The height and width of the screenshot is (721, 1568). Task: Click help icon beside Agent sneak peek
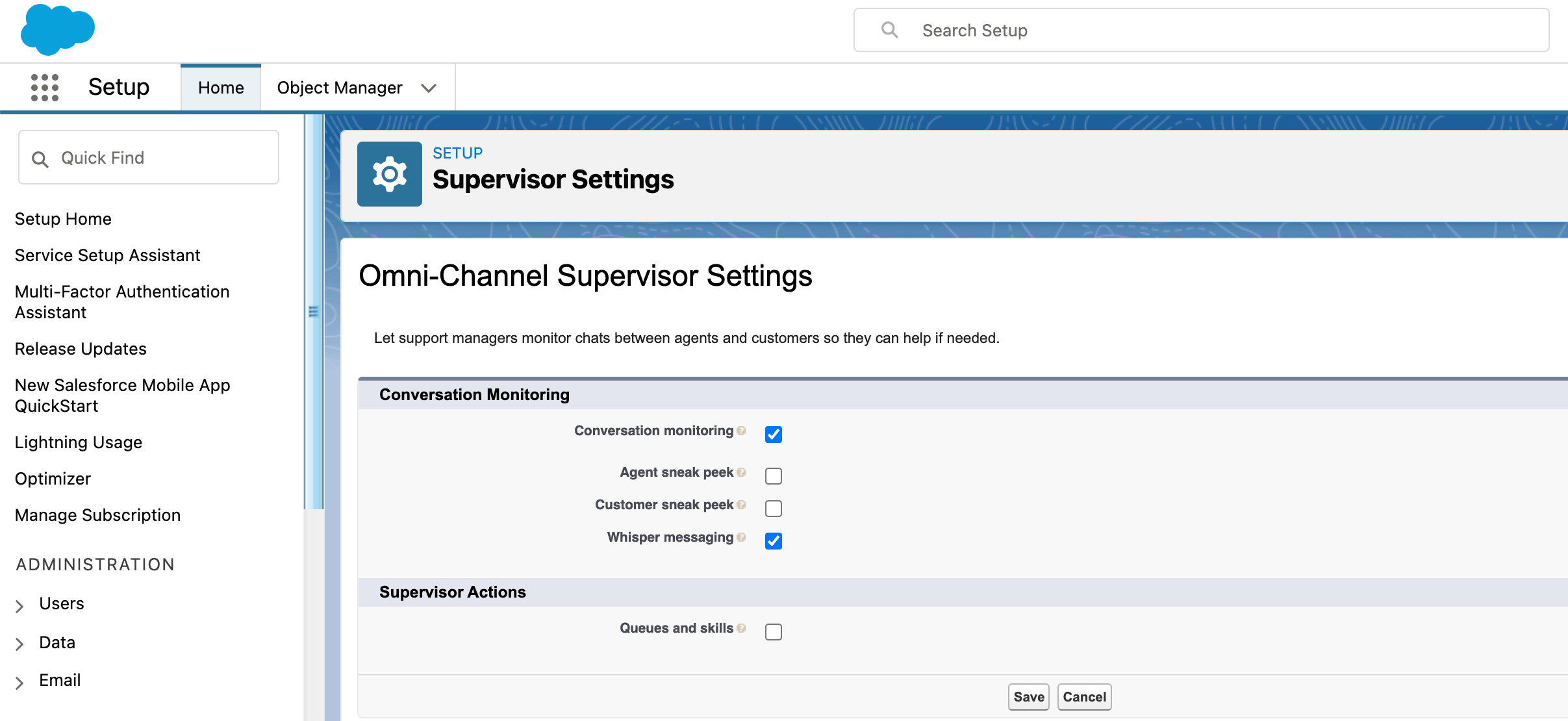tap(741, 472)
